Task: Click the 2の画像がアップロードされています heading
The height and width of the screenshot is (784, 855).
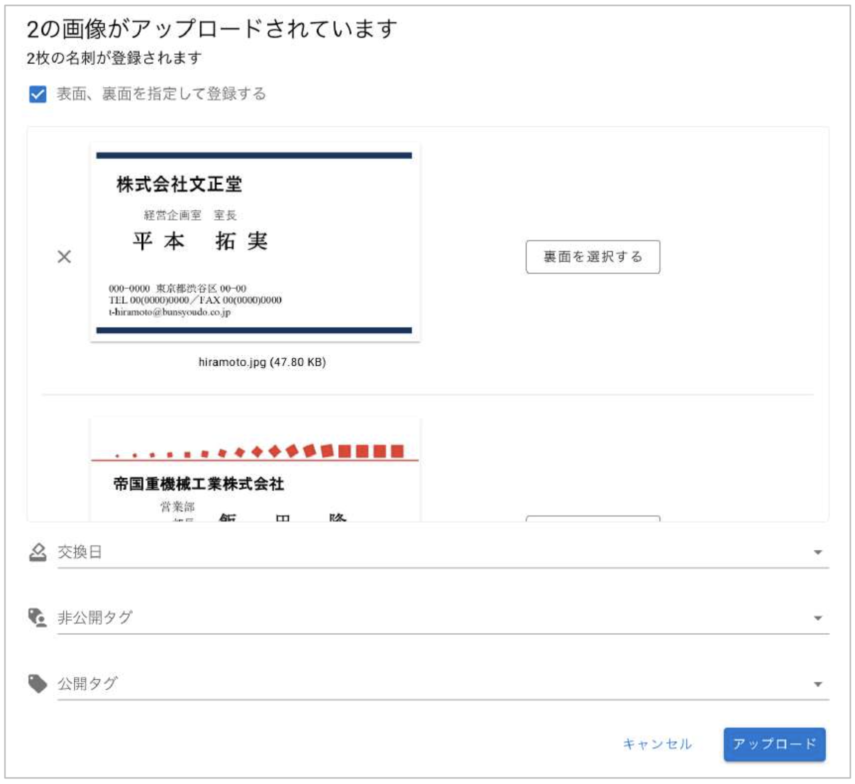Action: [212, 29]
